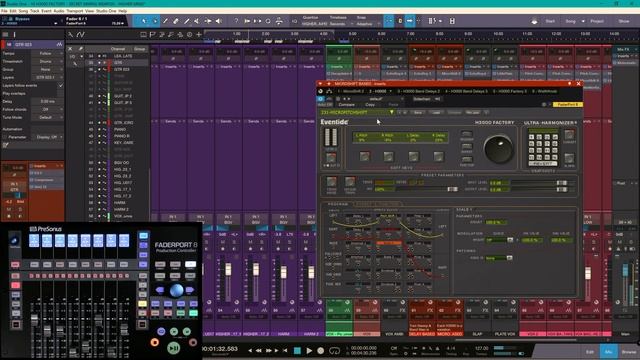This screenshot has width=640, height=360.
Task: Switch to the 3 - H3000 Band Delays 2 tab
Action: [x=419, y=91]
